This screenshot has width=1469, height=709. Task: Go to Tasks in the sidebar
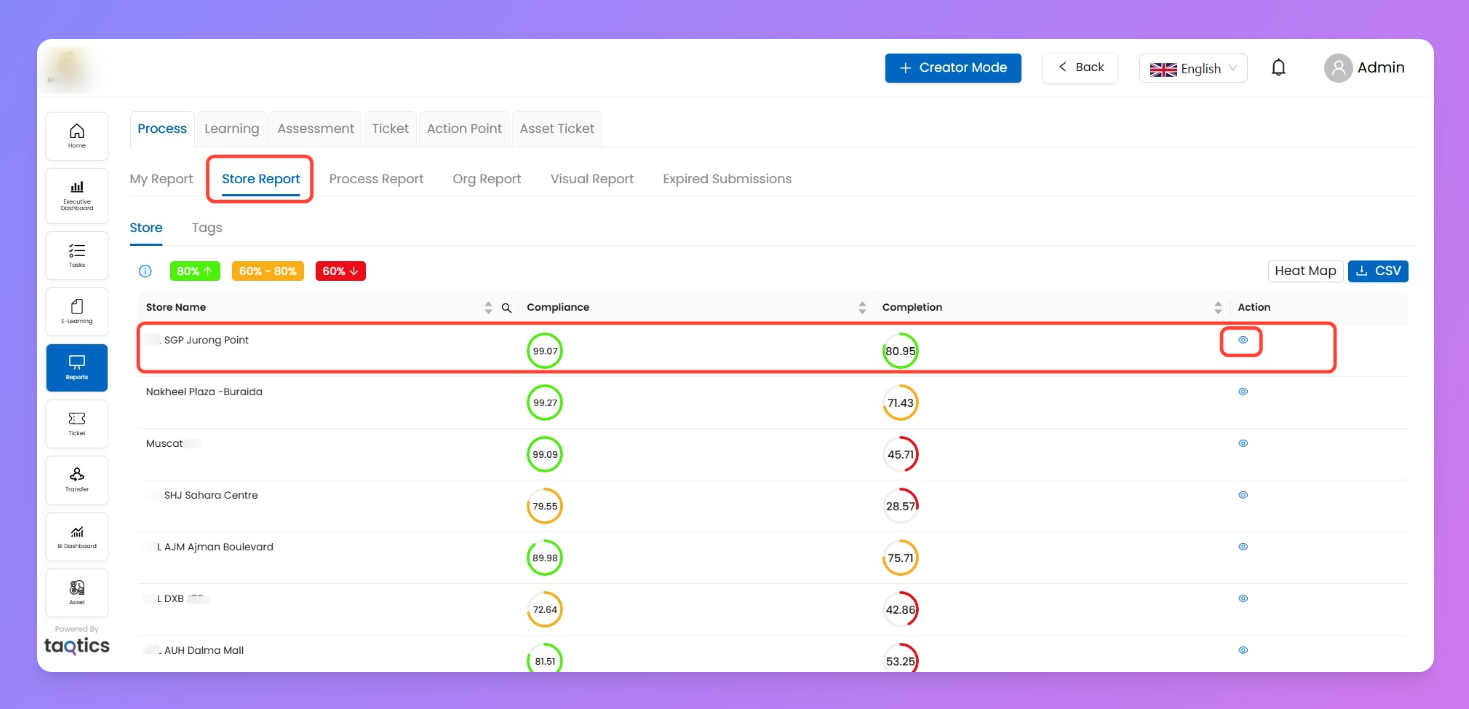pos(77,255)
